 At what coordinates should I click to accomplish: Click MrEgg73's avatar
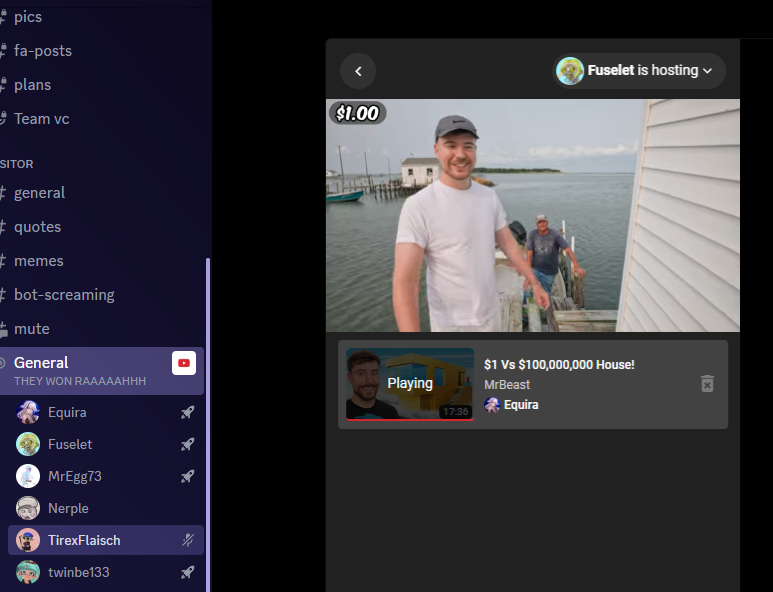tap(28, 477)
